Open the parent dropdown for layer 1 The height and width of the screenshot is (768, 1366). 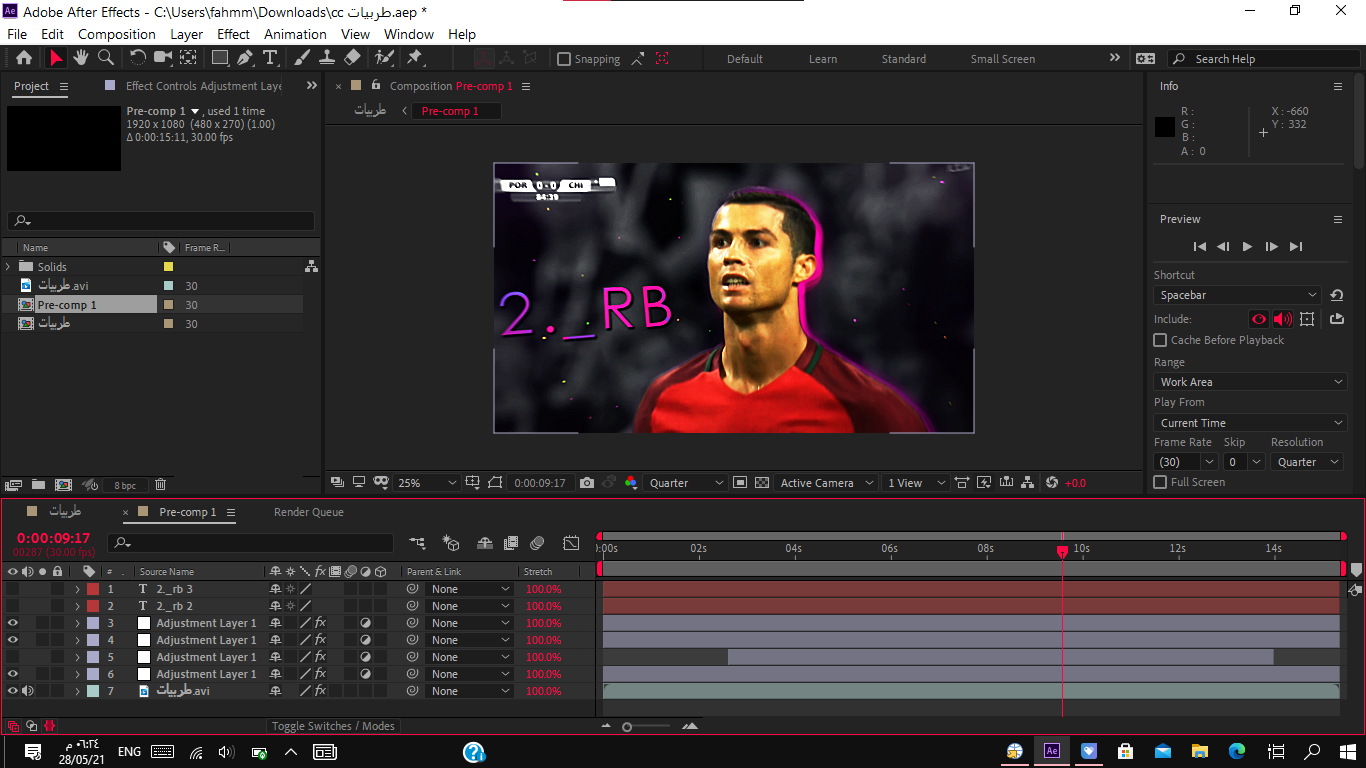[x=470, y=589]
